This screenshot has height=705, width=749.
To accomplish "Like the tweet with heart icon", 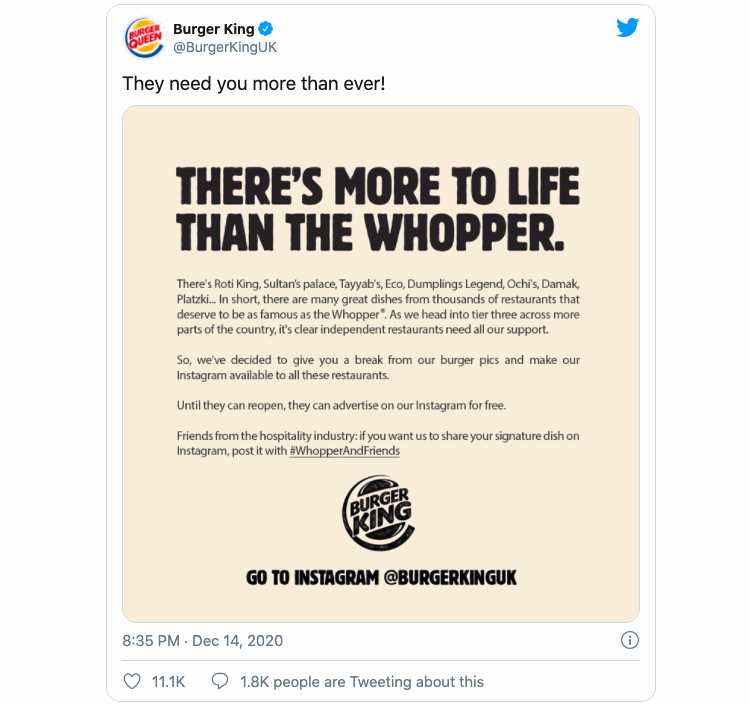I will [x=132, y=681].
